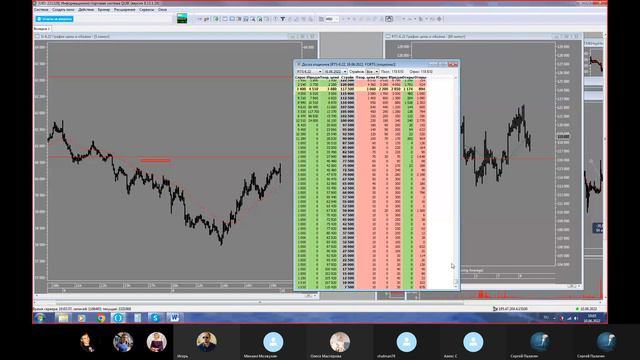Open the Windows Start menu
This screenshot has height=360, width=640.
coord(40,318)
